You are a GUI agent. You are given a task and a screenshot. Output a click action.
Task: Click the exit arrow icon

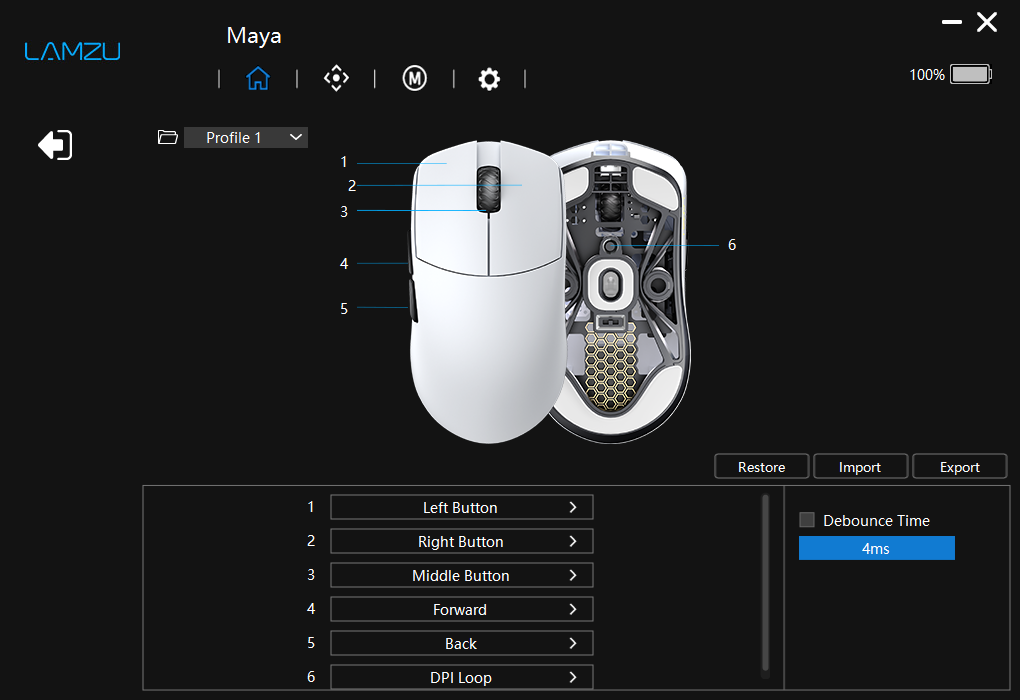55,144
